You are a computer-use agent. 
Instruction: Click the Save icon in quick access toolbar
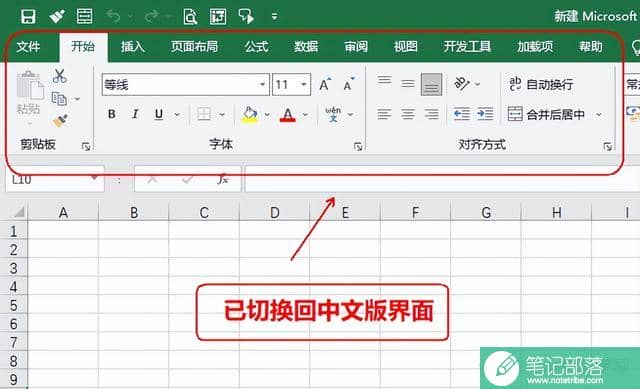(28, 16)
